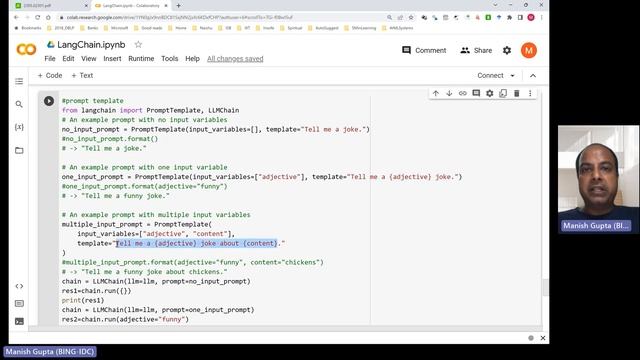
Task: Run the prompt template code cell
Action: click(x=49, y=101)
